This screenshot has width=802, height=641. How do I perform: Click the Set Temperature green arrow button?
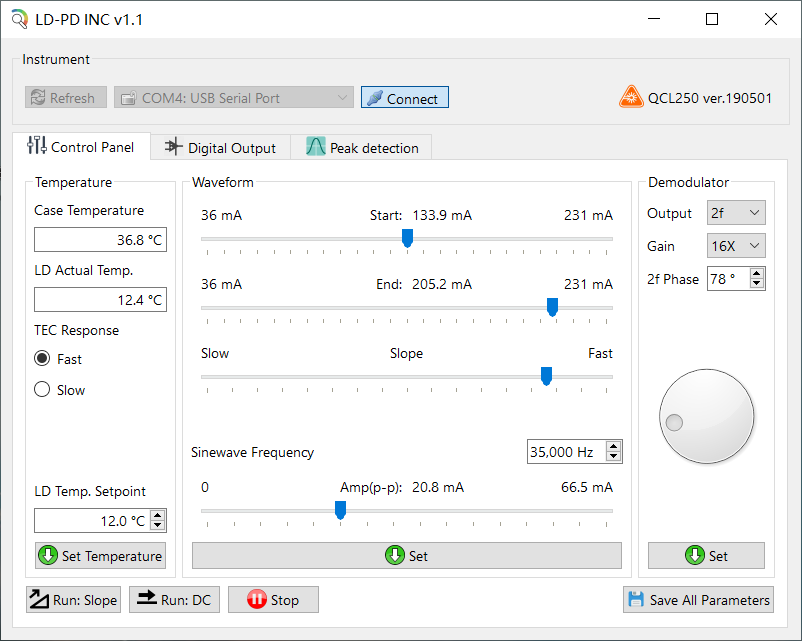coord(100,556)
